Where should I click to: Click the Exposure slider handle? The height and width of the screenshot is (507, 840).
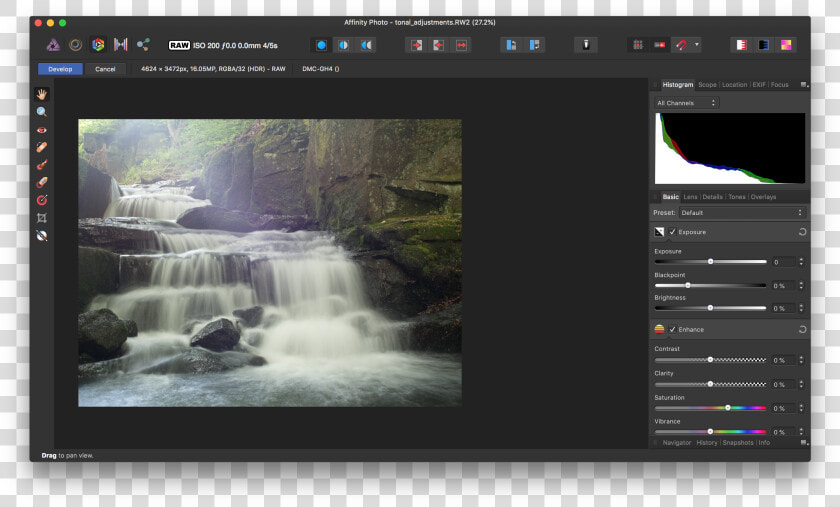pos(710,262)
